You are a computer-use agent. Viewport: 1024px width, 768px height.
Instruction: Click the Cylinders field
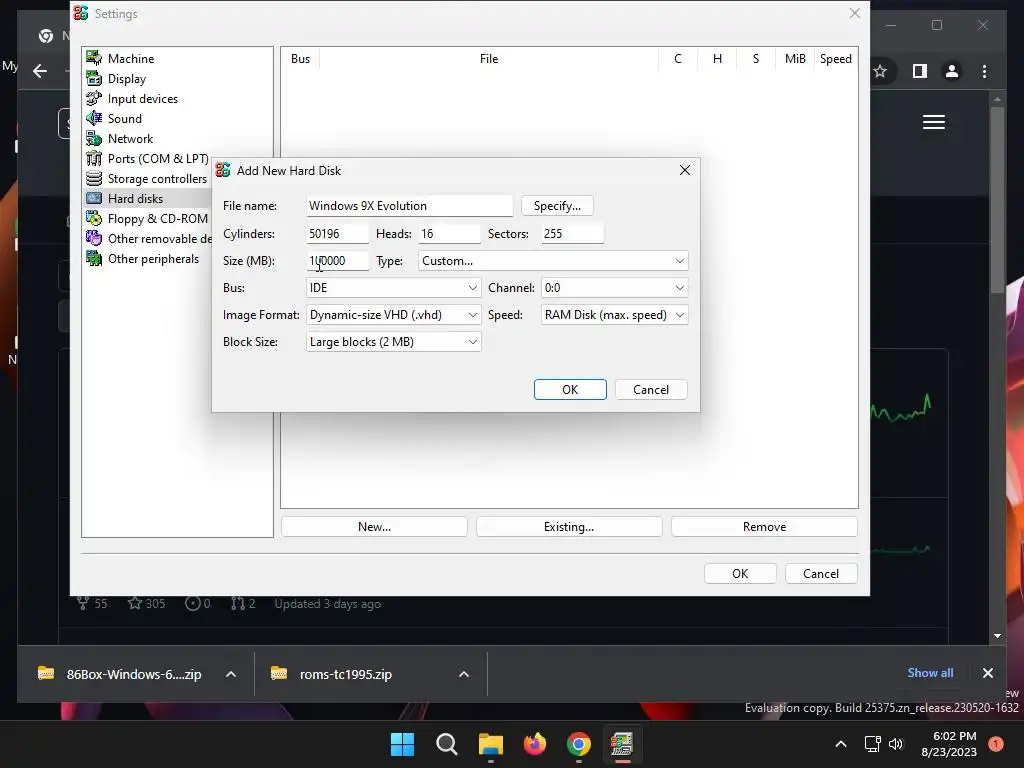click(337, 234)
